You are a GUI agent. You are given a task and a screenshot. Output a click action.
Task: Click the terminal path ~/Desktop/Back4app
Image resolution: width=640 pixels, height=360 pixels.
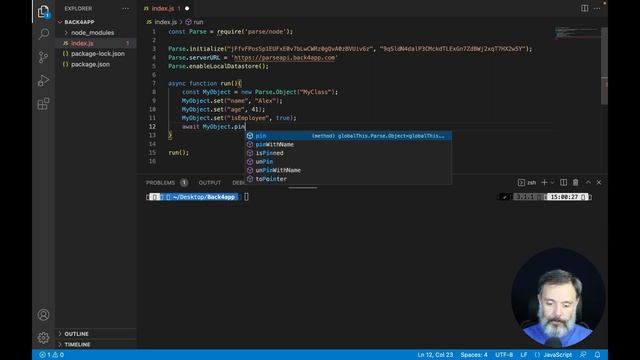204,197
